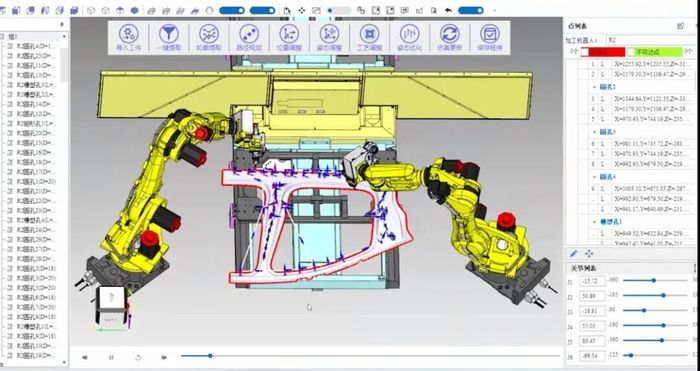Collapse the 圆孔2 group in point list
The width and height of the screenshot is (700, 371).
[595, 87]
